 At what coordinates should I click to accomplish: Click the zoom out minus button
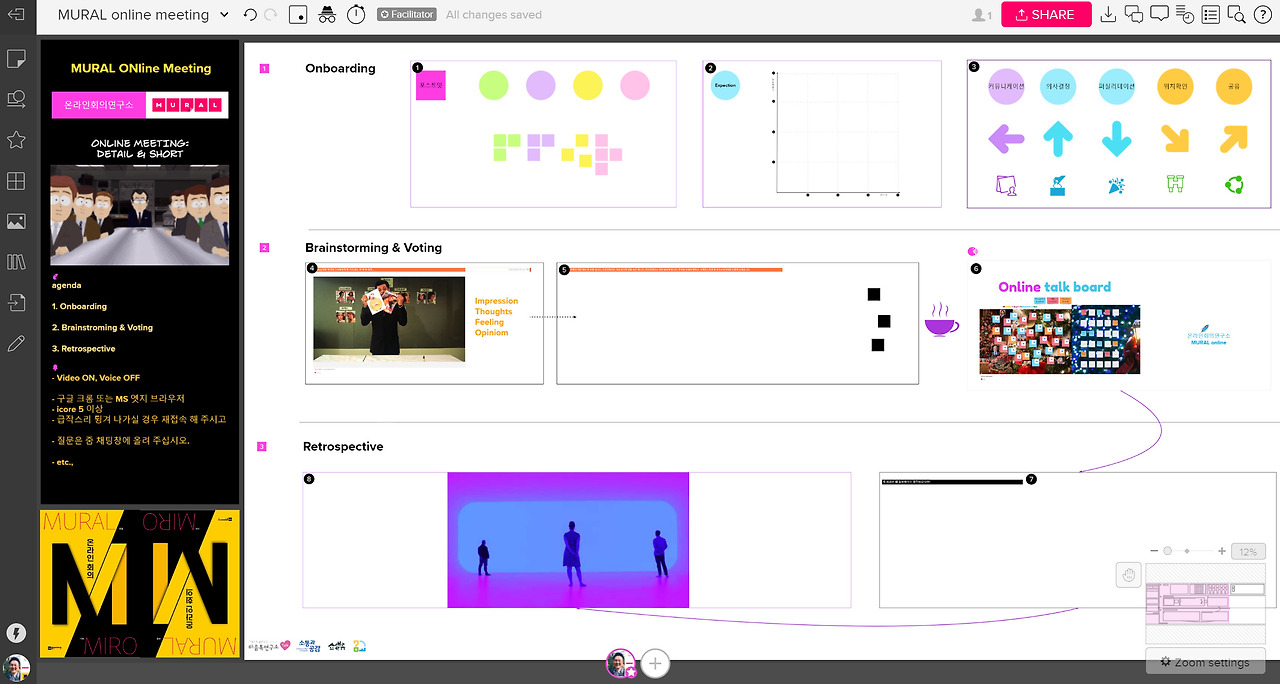(1154, 551)
